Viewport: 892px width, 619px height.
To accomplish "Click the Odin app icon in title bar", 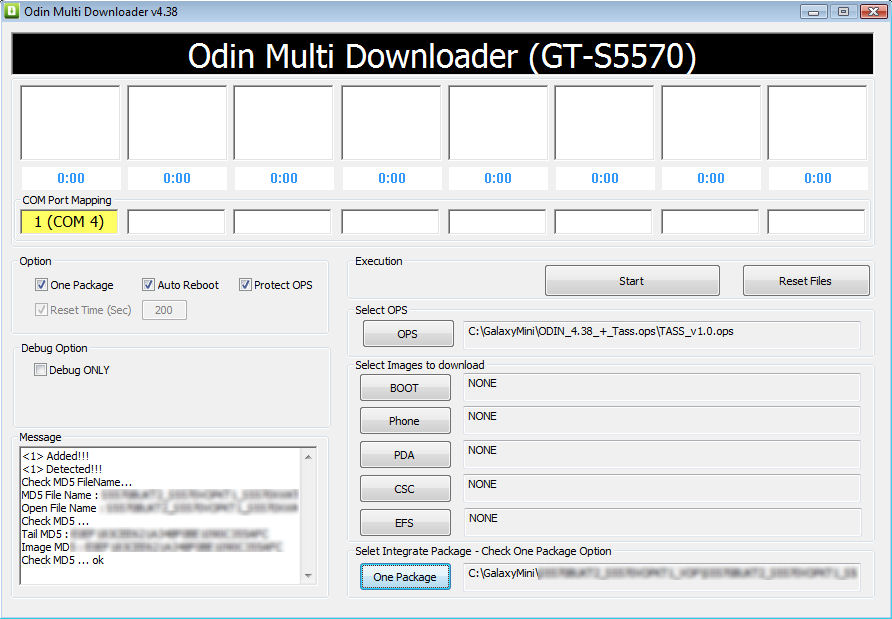I will [x=13, y=11].
